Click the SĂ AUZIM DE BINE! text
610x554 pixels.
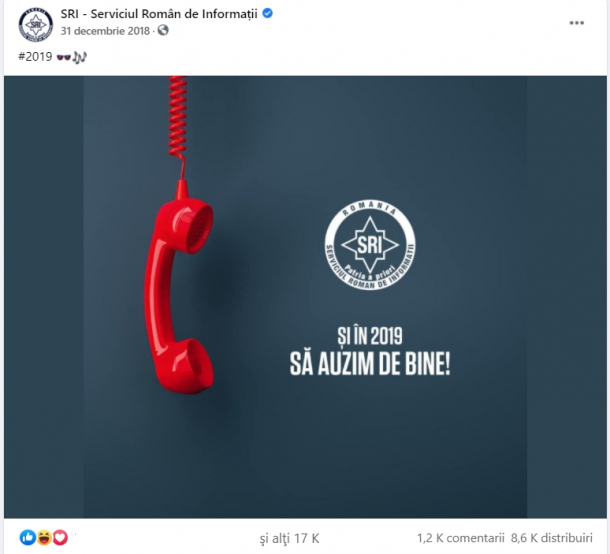click(x=370, y=364)
